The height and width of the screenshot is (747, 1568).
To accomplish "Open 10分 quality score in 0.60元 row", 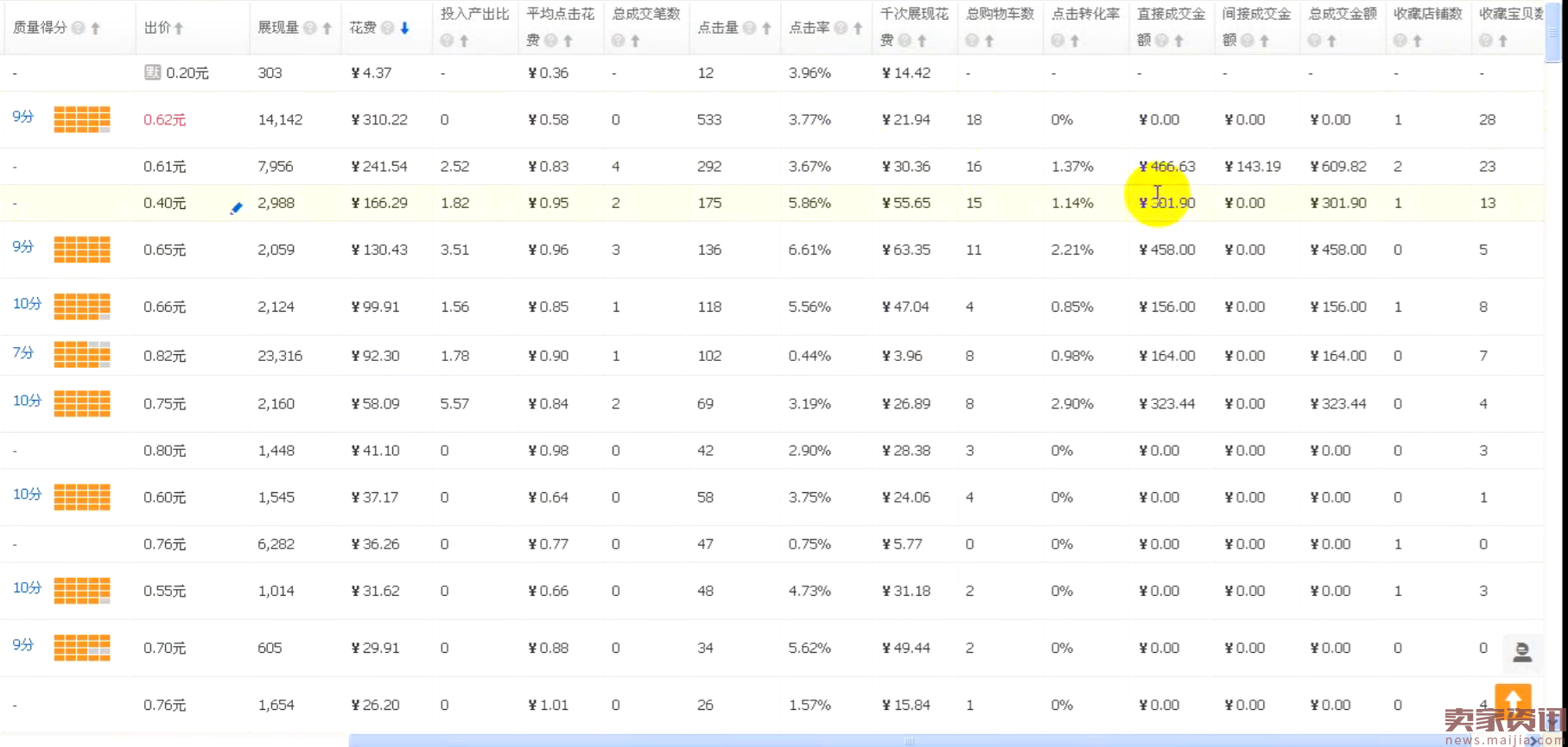I will (x=27, y=494).
